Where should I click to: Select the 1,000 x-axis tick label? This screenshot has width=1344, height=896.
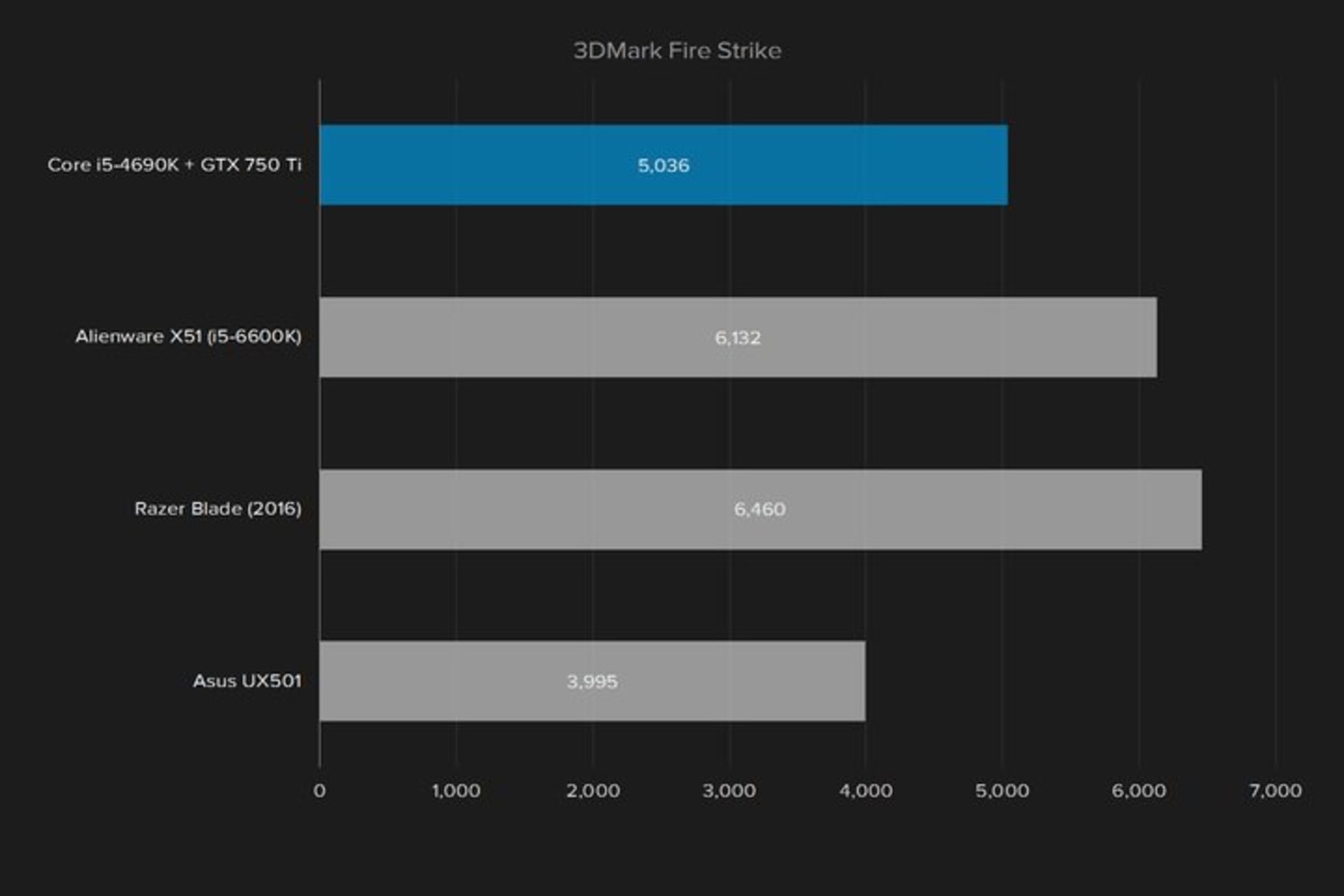[x=456, y=791]
